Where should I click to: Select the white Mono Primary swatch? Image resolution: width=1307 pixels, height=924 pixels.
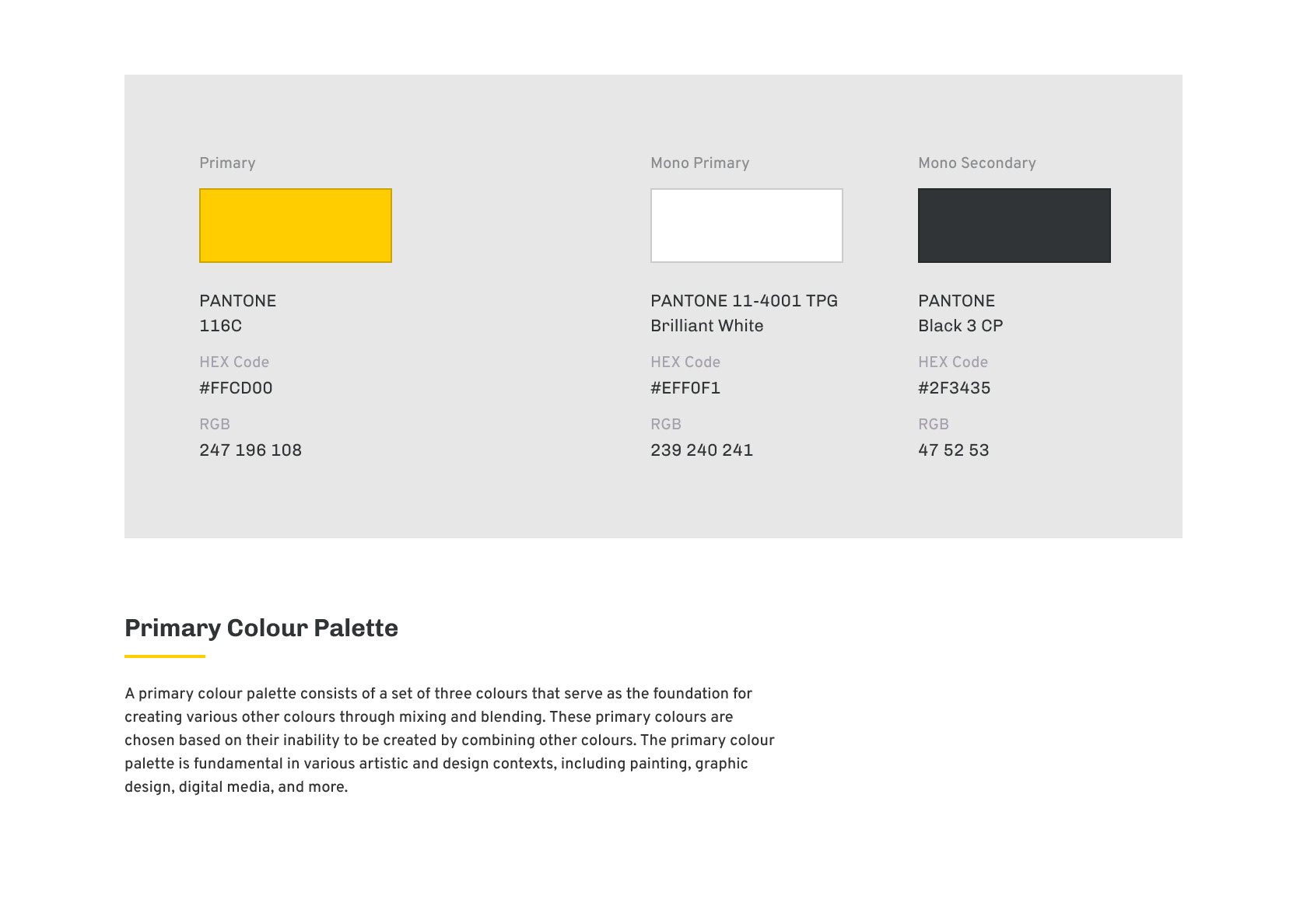pos(747,226)
